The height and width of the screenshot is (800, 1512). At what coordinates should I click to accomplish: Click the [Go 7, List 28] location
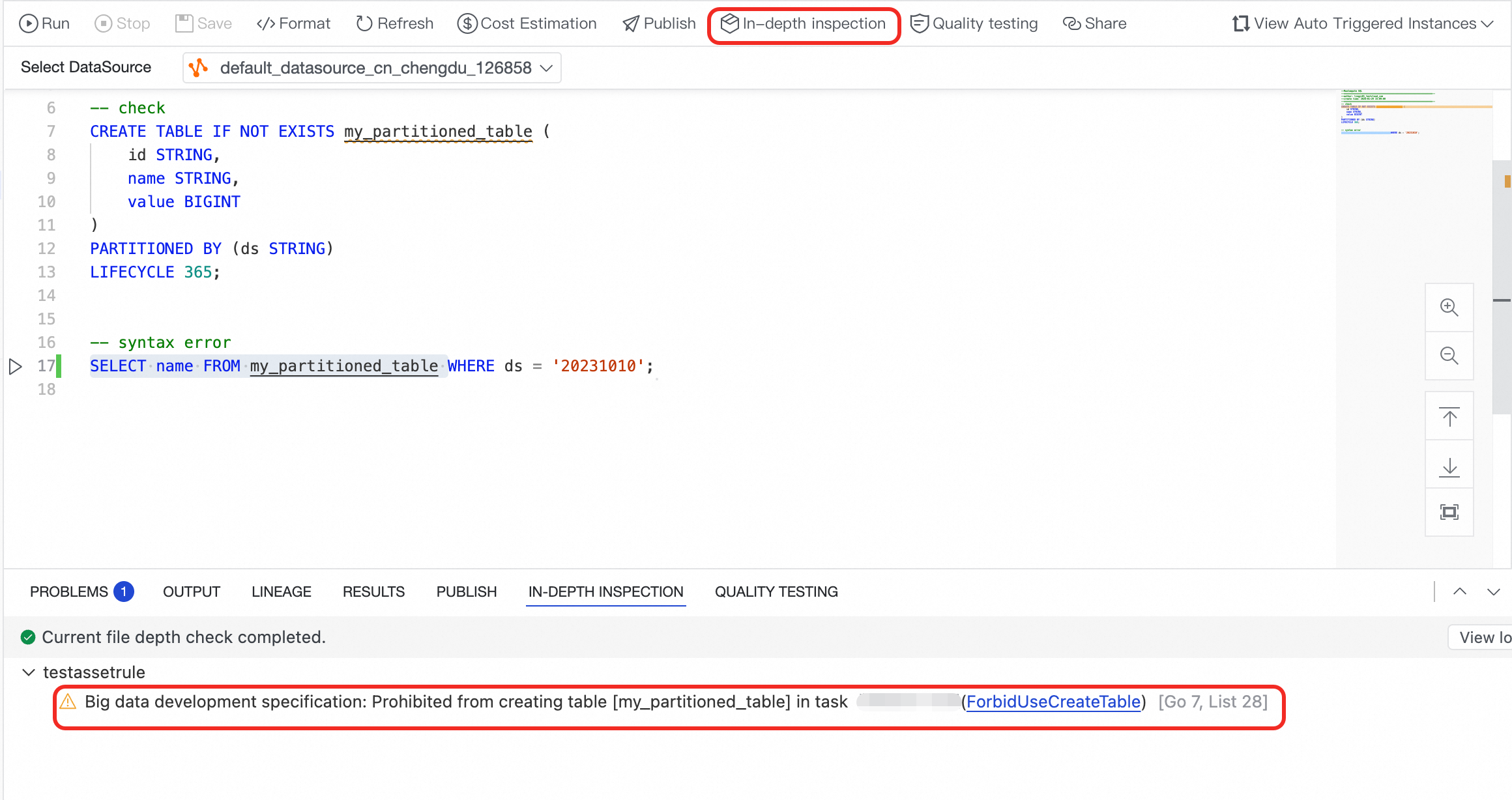tap(1213, 702)
